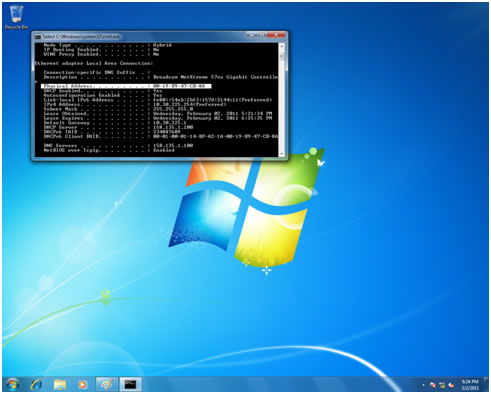Open the taskbar clock showing 6:24 PM
The height and width of the screenshot is (394, 491).
click(470, 385)
